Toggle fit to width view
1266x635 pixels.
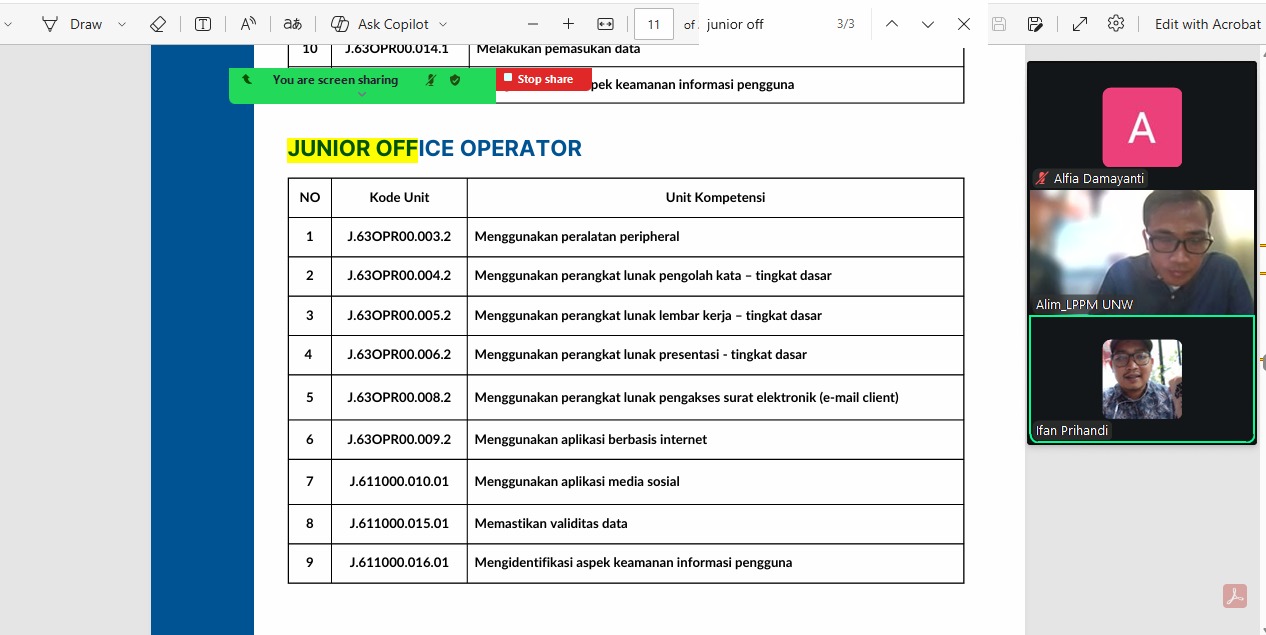click(x=605, y=24)
